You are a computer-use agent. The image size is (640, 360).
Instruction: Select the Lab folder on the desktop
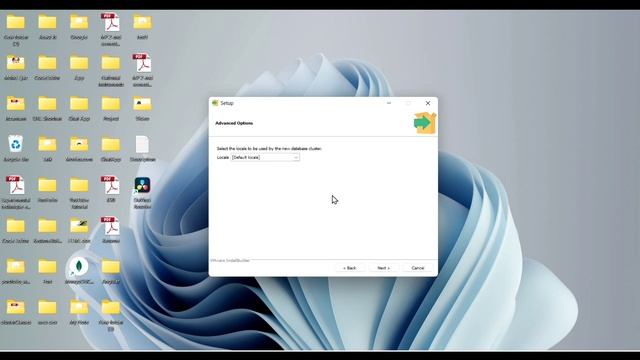[x=47, y=149]
